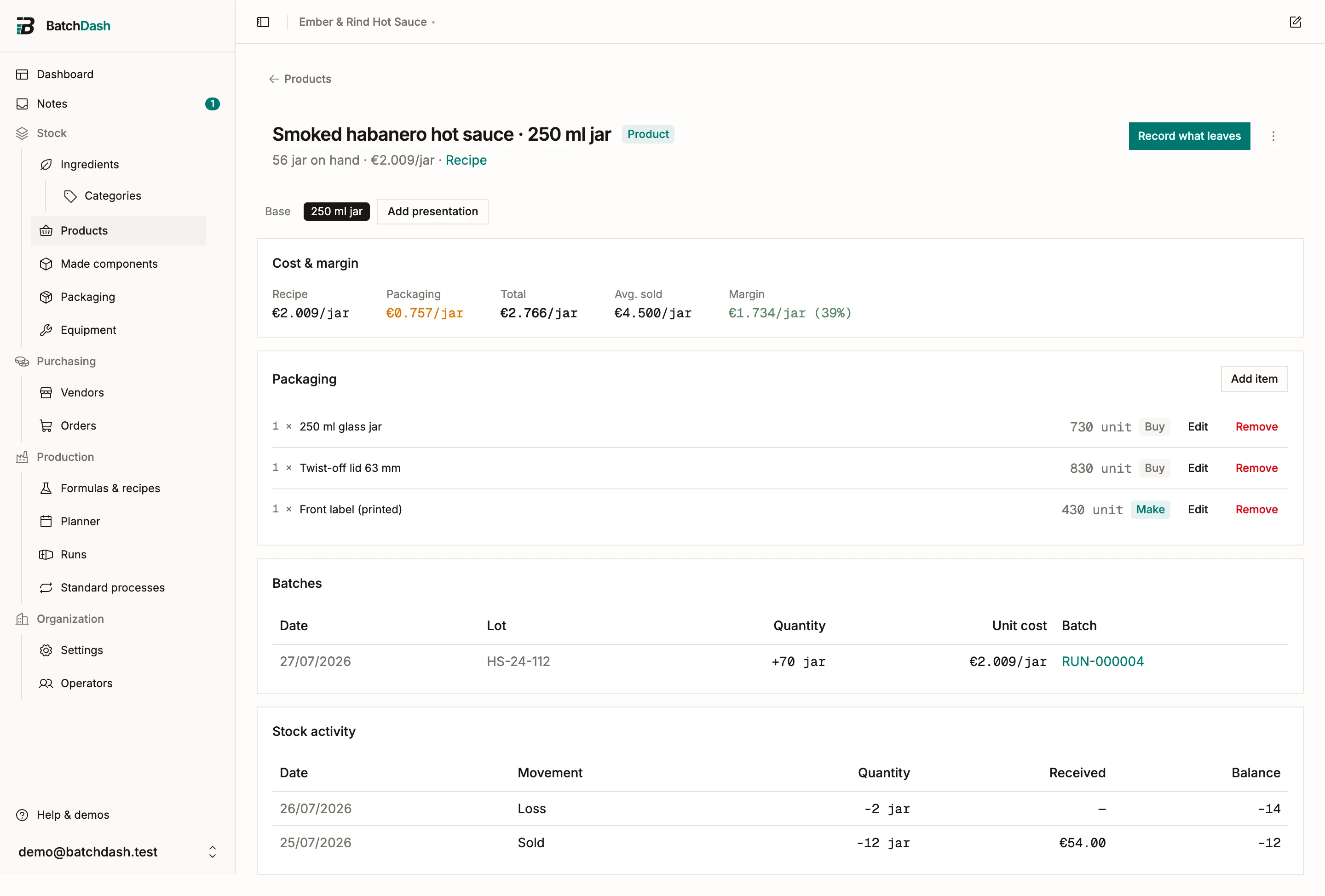
Task: Click Make badge on Front label row
Action: (1150, 510)
